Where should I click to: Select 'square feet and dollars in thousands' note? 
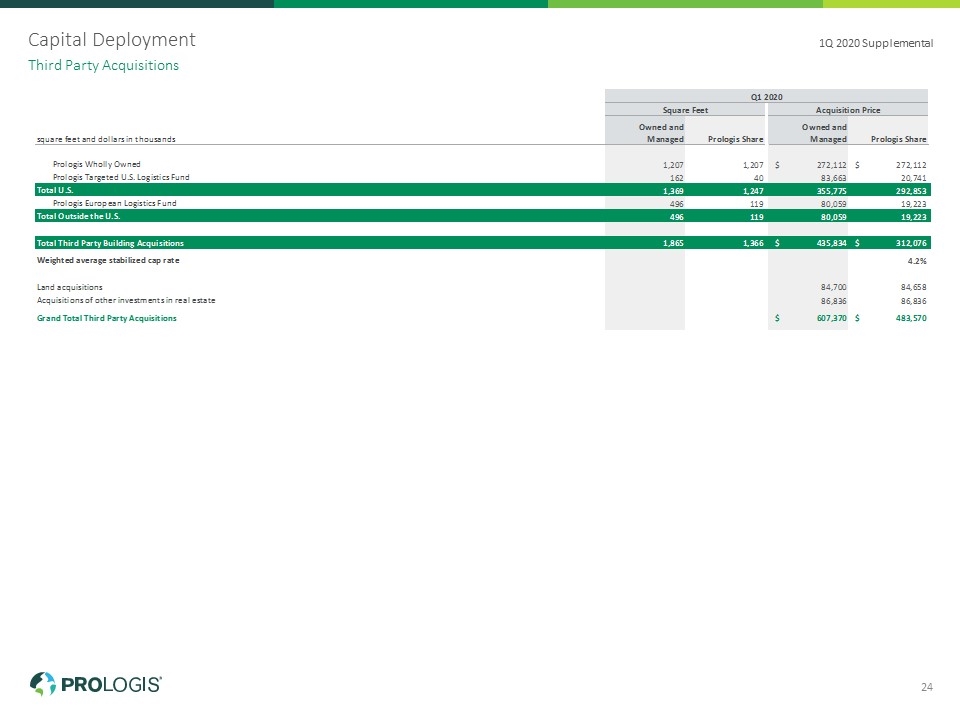pos(106,139)
